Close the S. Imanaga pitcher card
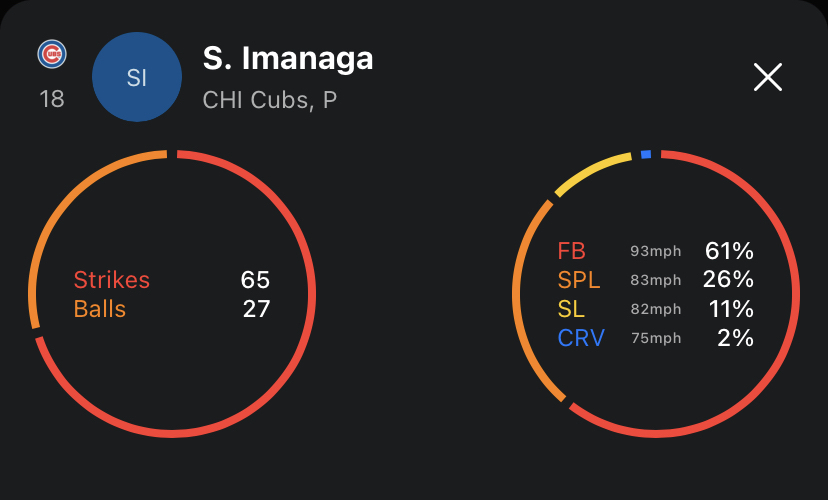 (768, 77)
